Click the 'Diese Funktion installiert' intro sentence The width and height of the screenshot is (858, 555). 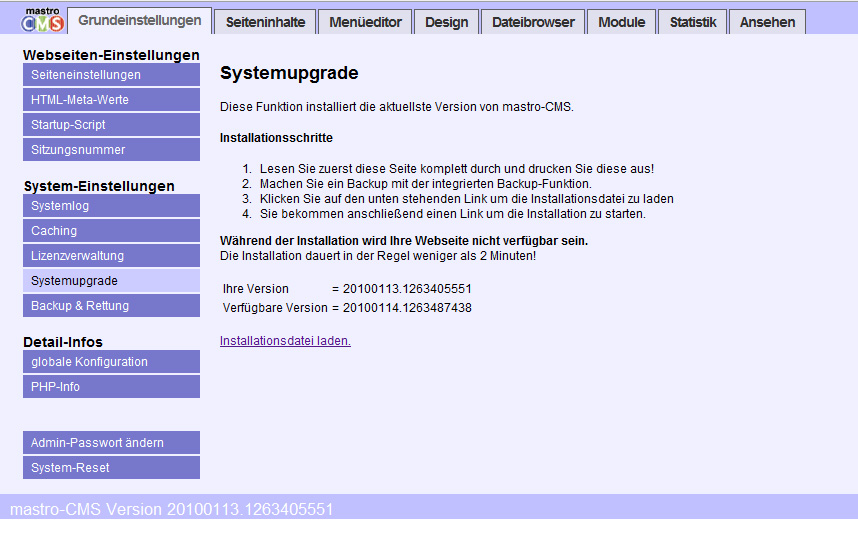click(397, 107)
